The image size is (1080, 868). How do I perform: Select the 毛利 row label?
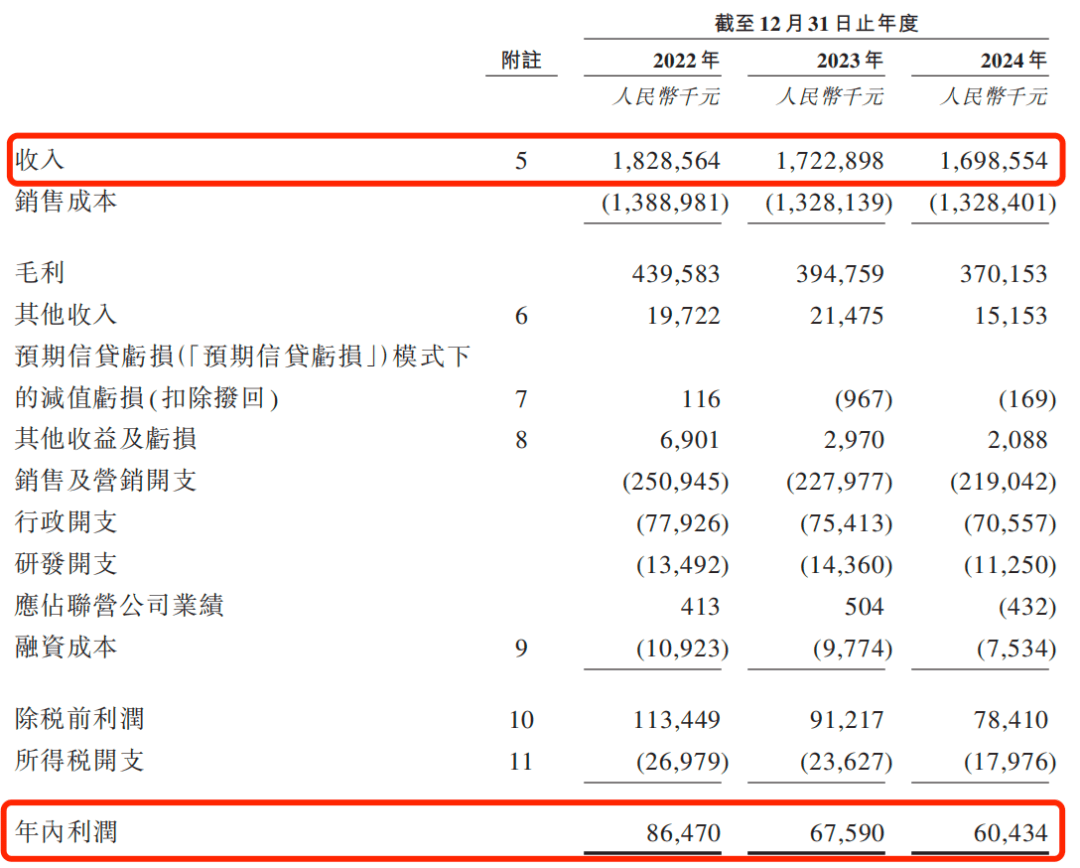point(40,272)
